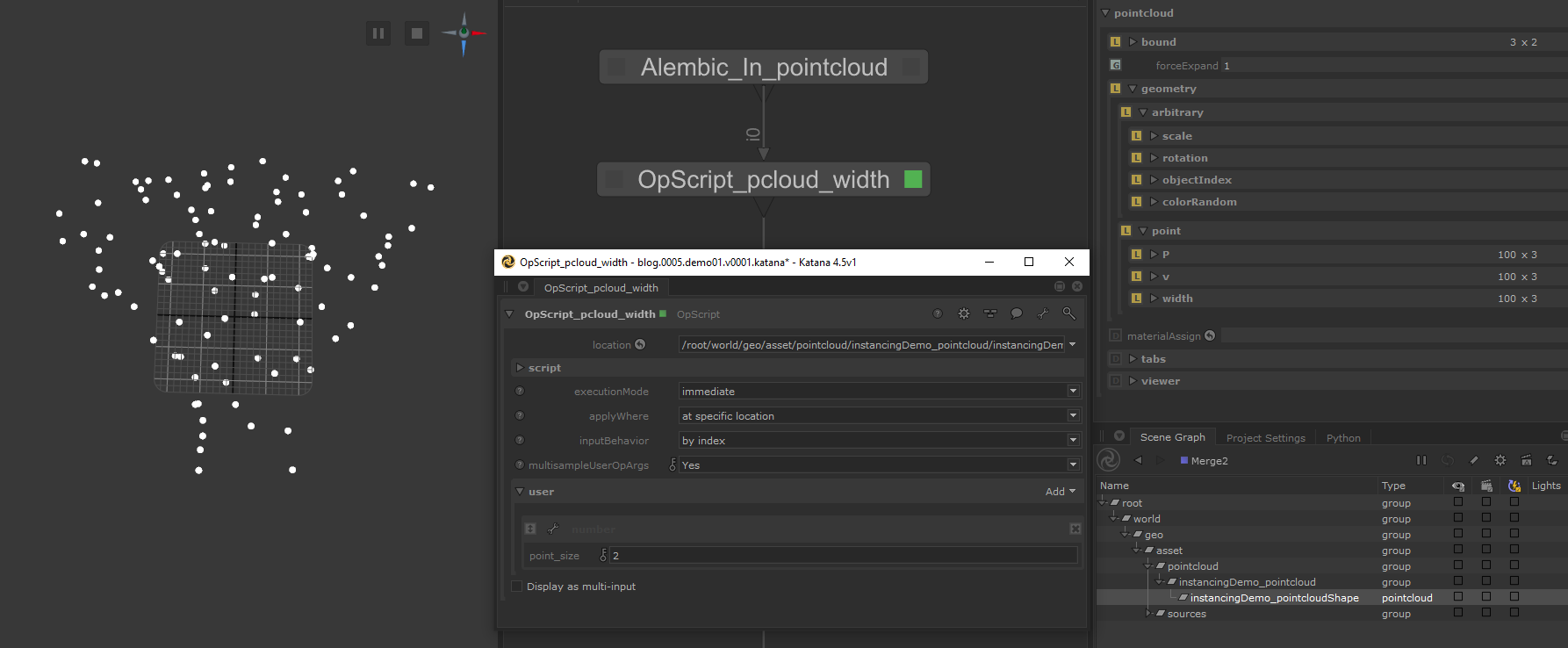Click the point_size value field
This screenshot has height=648, width=1568.
click(844, 555)
